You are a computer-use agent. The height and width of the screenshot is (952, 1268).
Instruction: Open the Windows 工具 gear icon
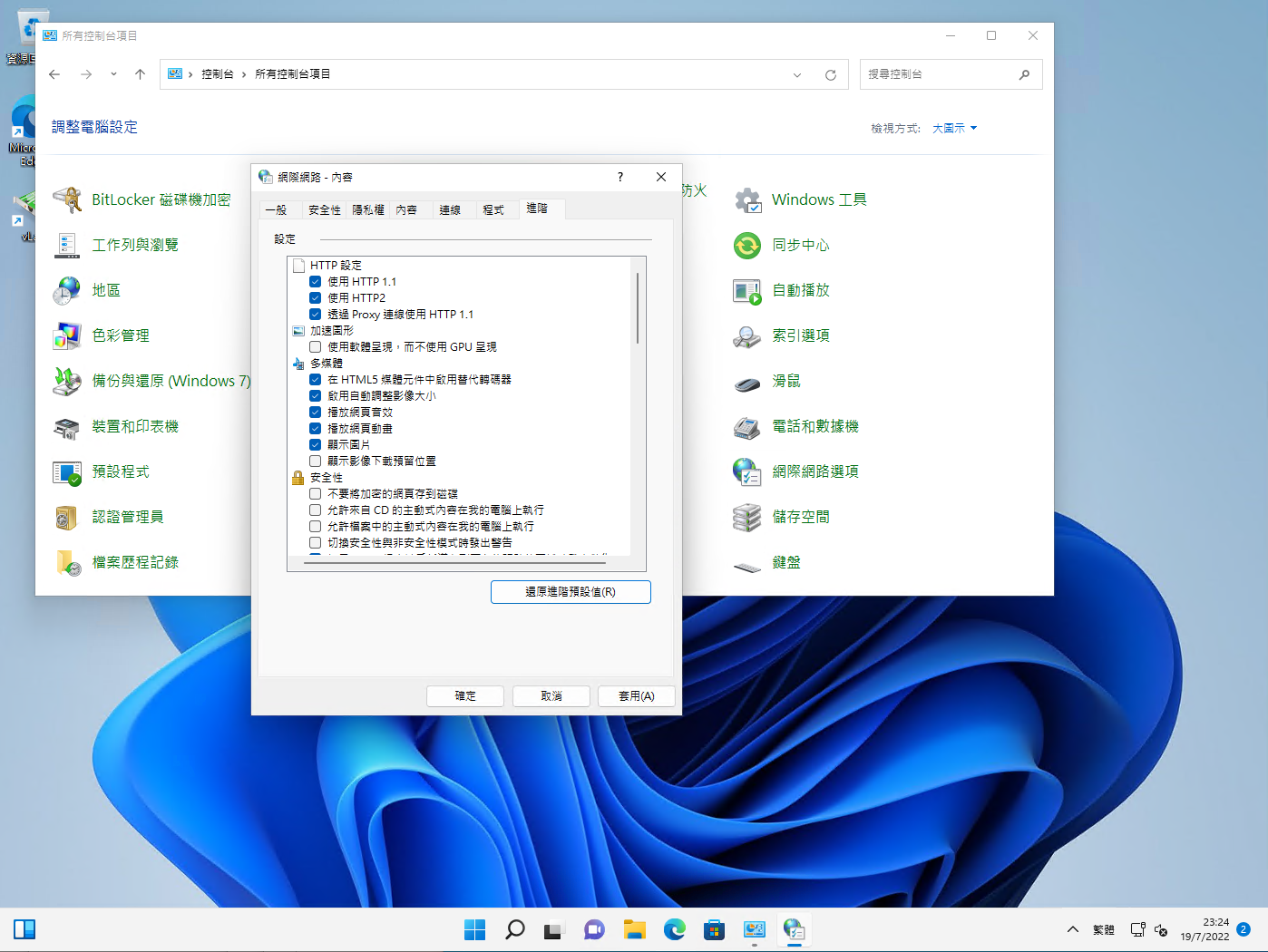point(747,199)
